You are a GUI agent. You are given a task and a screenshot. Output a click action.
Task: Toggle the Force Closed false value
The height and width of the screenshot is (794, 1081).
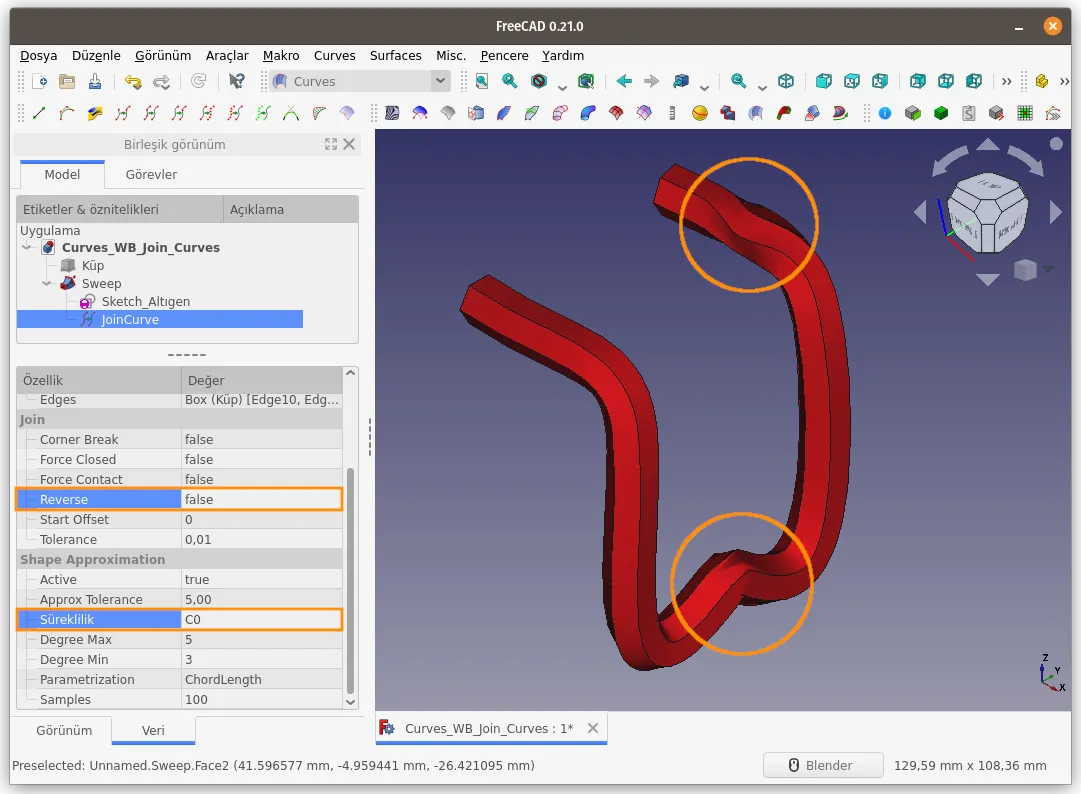coord(261,459)
